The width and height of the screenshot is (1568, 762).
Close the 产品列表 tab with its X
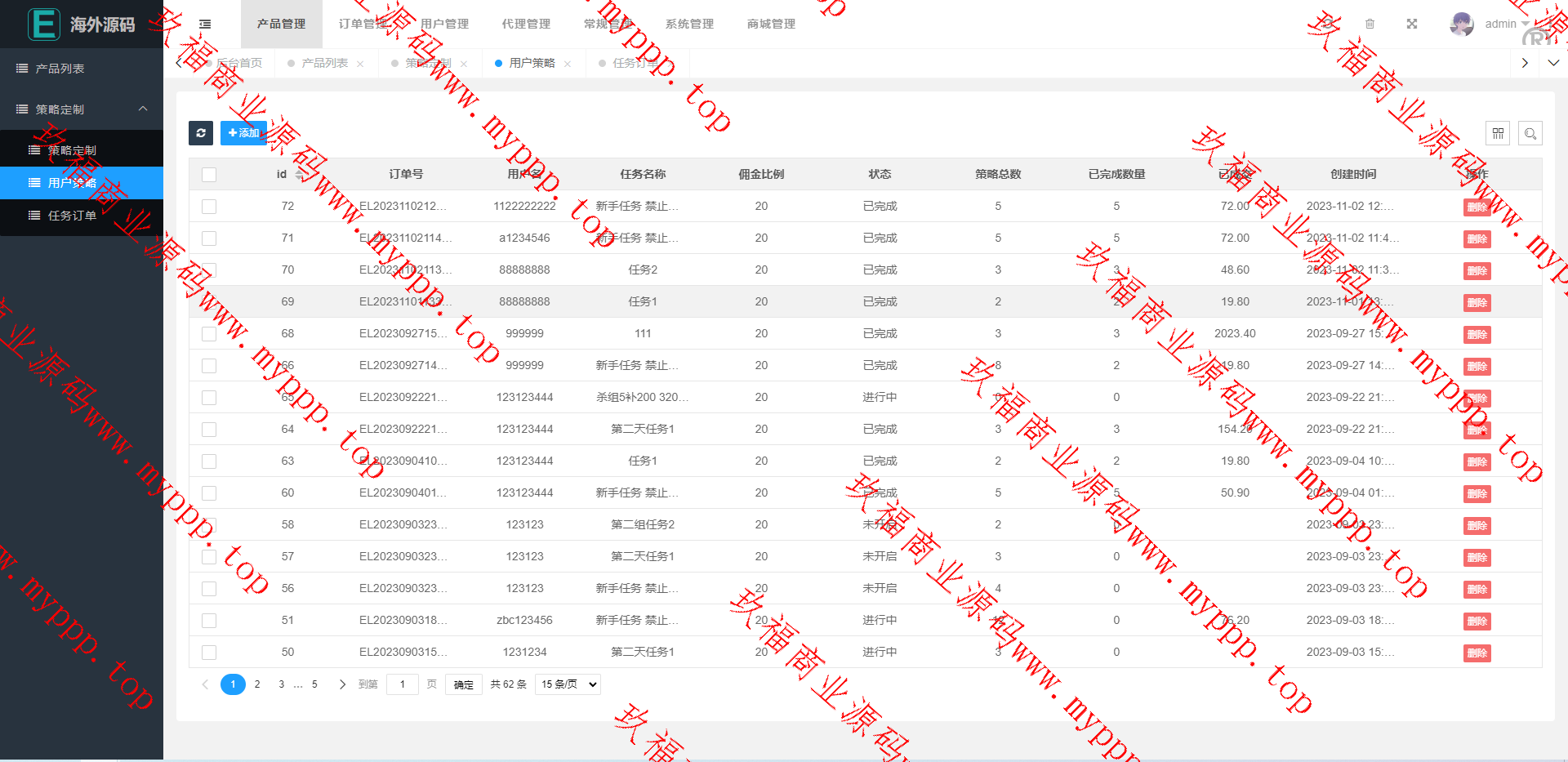(x=360, y=64)
